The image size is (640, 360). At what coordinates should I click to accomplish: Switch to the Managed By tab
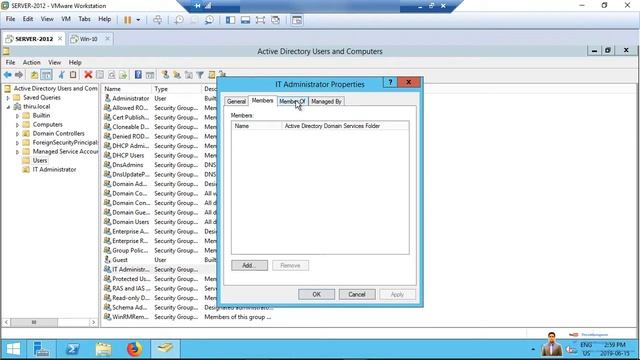pos(326,101)
